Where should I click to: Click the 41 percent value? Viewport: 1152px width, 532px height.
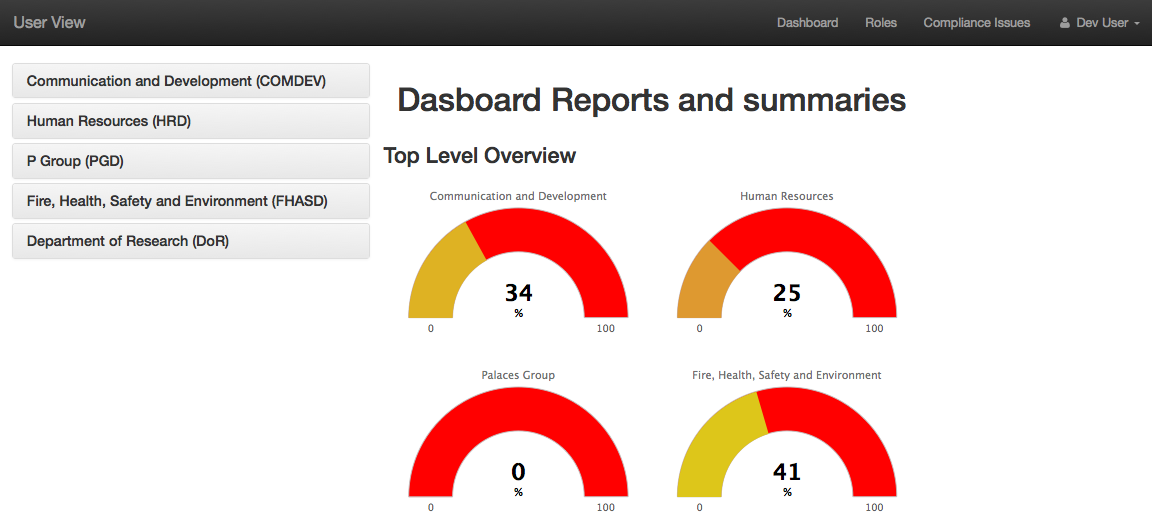click(786, 472)
